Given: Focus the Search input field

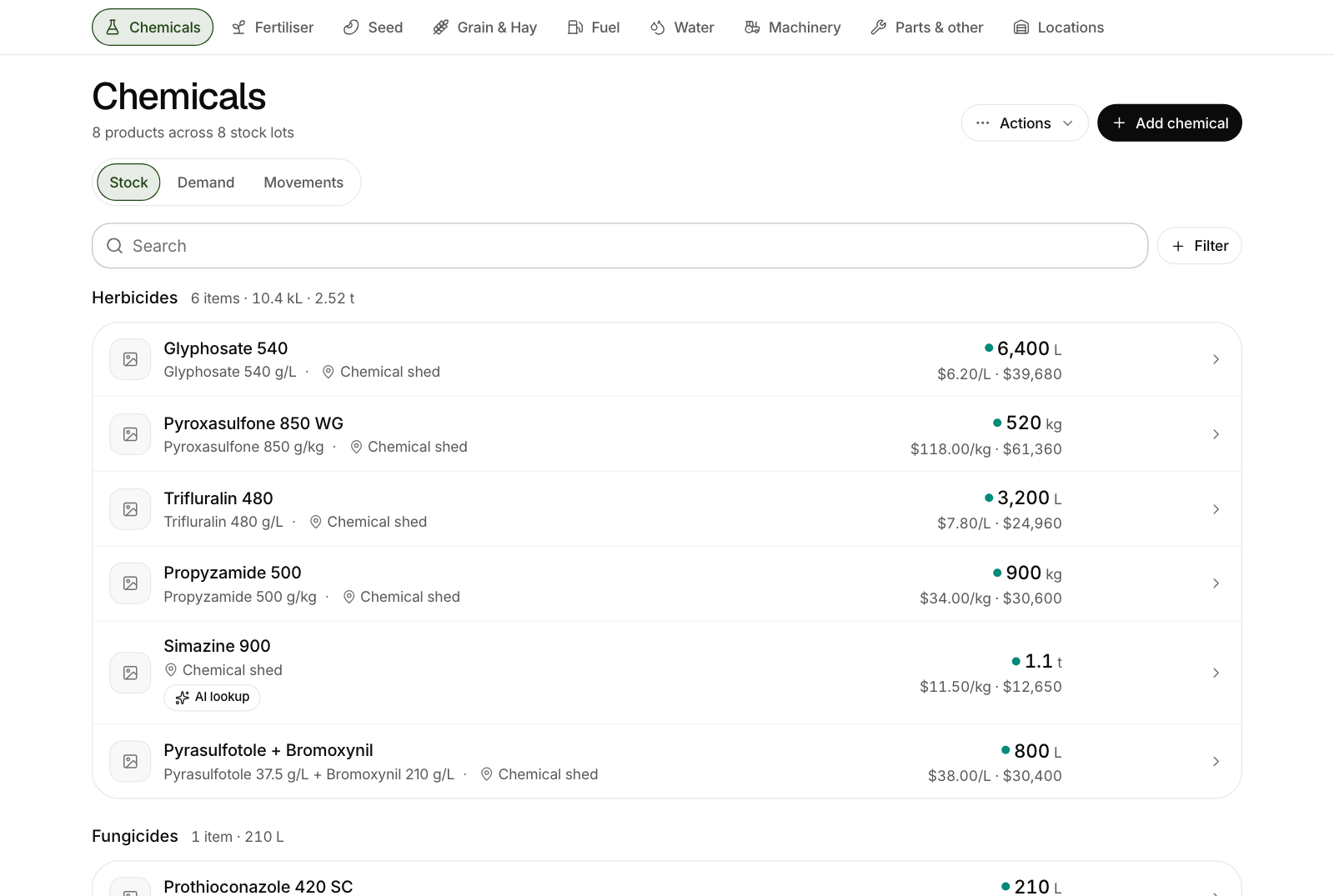Looking at the screenshot, I should pos(620,246).
